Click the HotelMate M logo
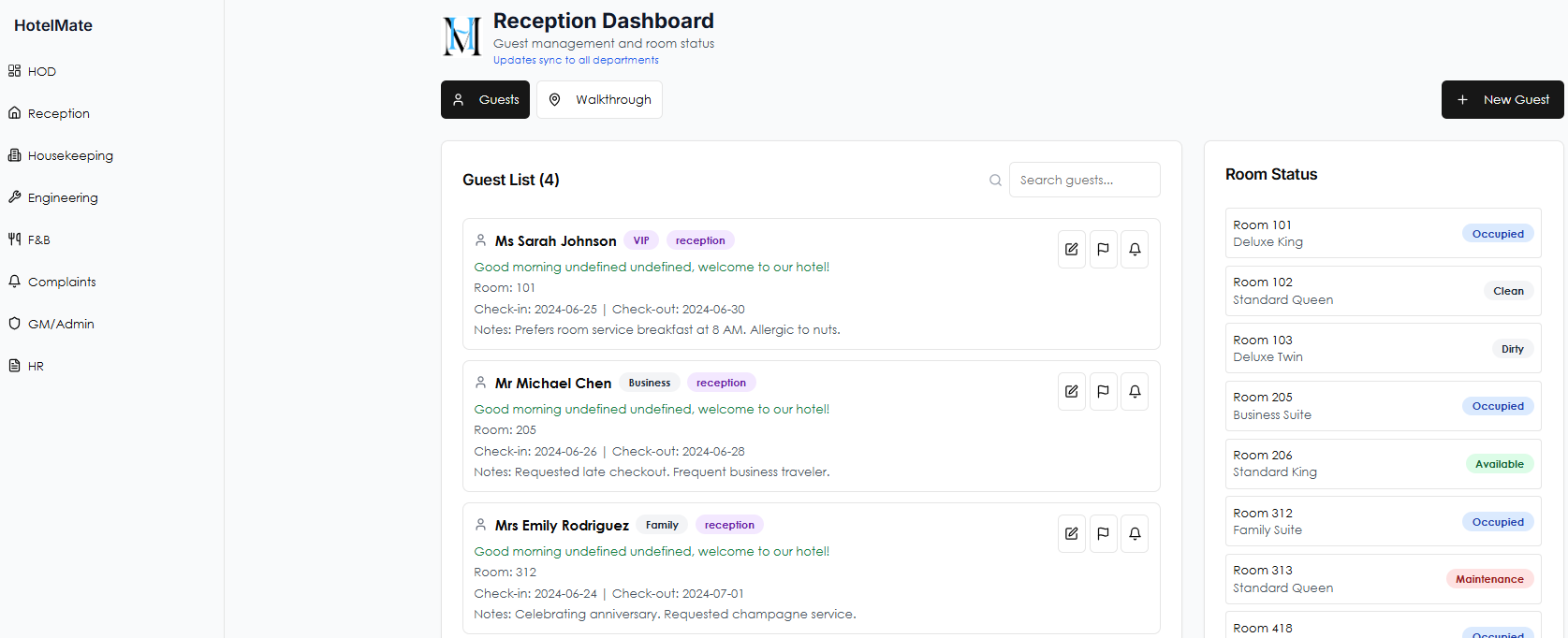 coord(462,36)
